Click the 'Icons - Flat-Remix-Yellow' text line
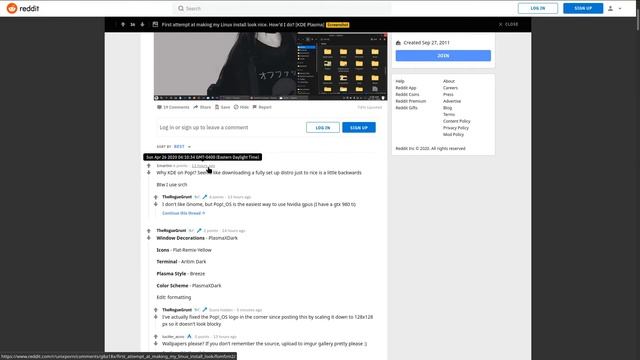Screen dimensions: 640x360 pos(184,250)
